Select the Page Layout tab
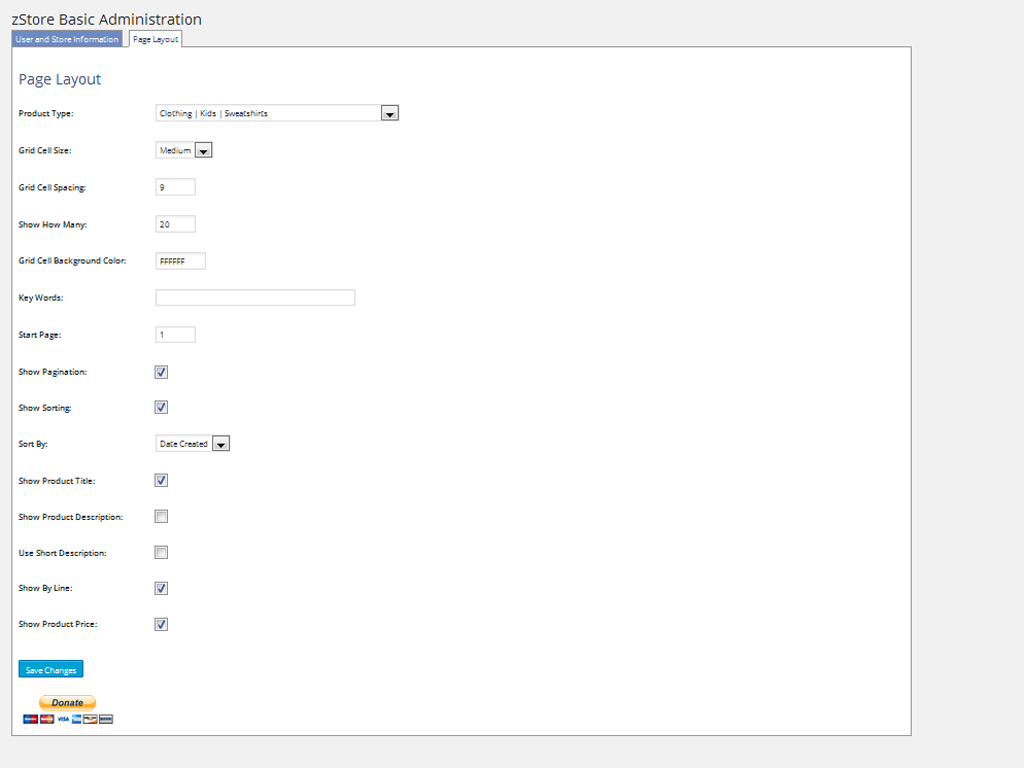This screenshot has width=1024, height=768. coord(155,39)
